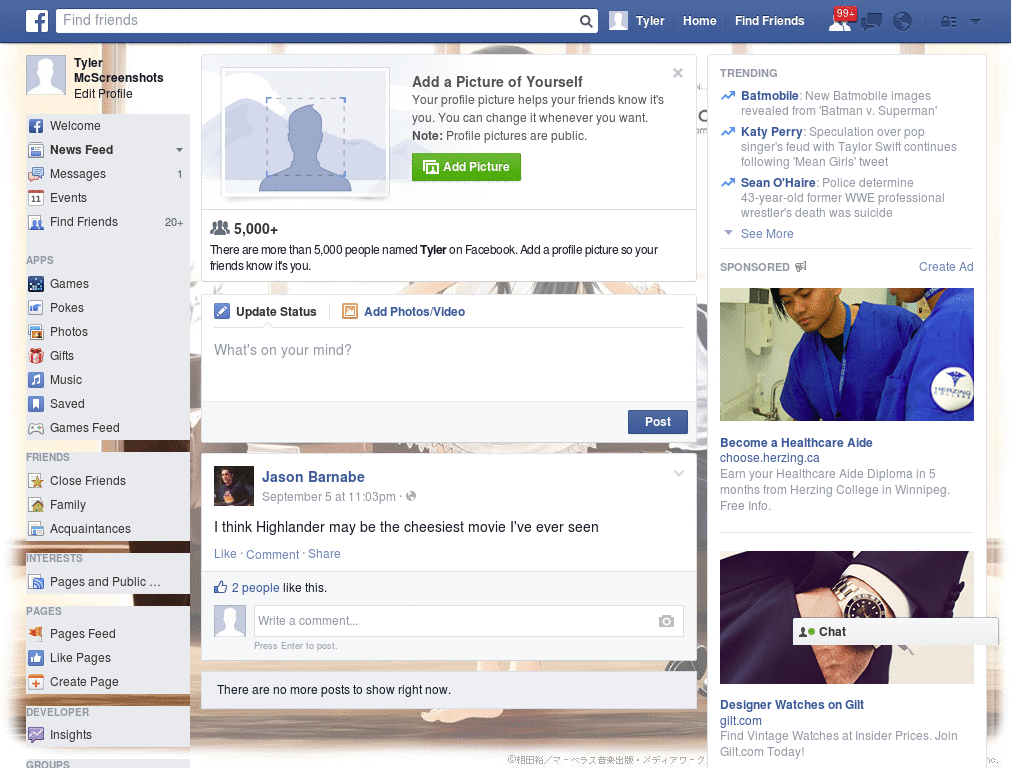Click the green Add Picture button
Image resolution: width=1024 pixels, height=768 pixels.
click(x=466, y=167)
